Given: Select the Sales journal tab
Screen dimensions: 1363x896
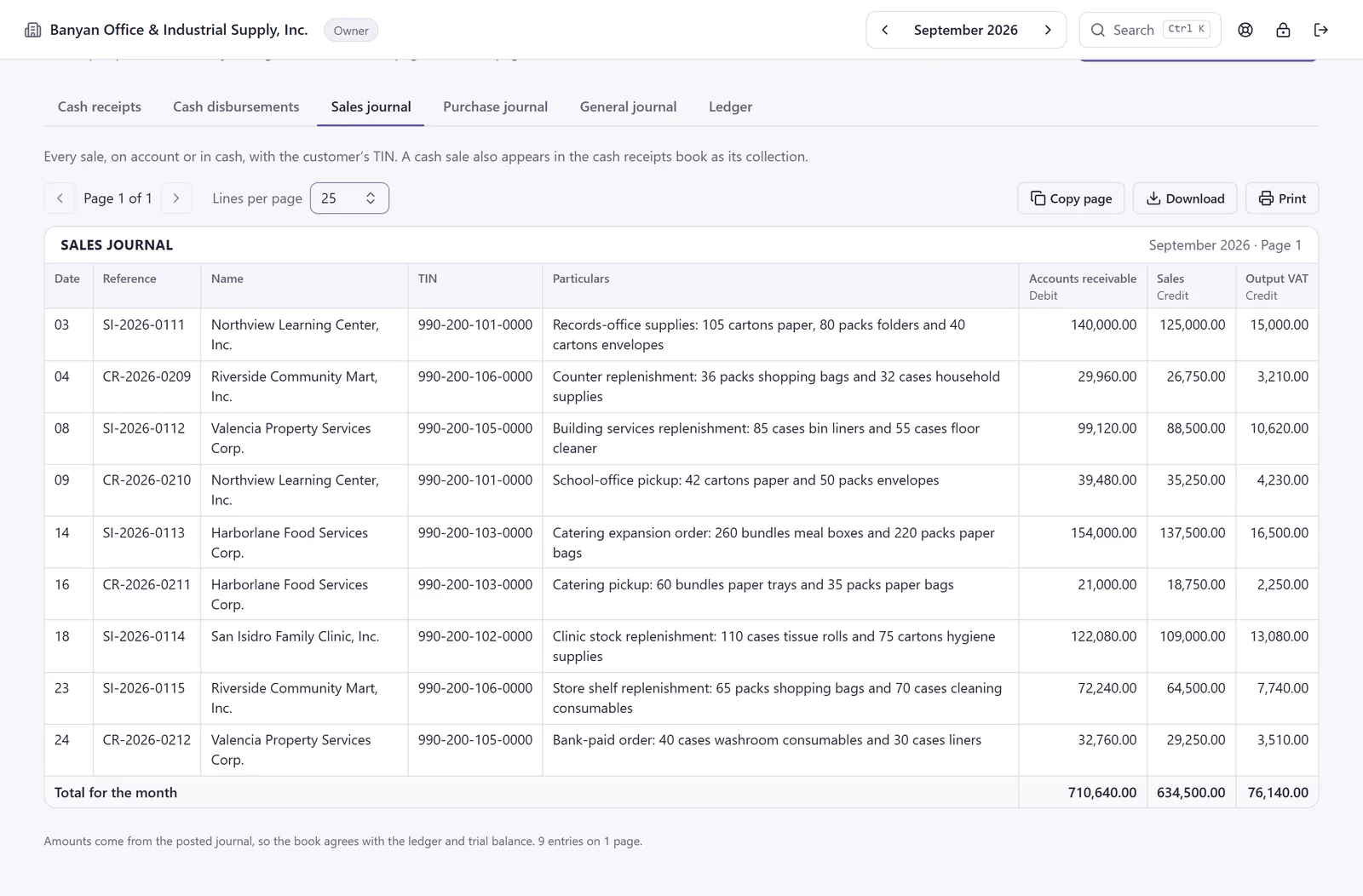Looking at the screenshot, I should (x=371, y=106).
